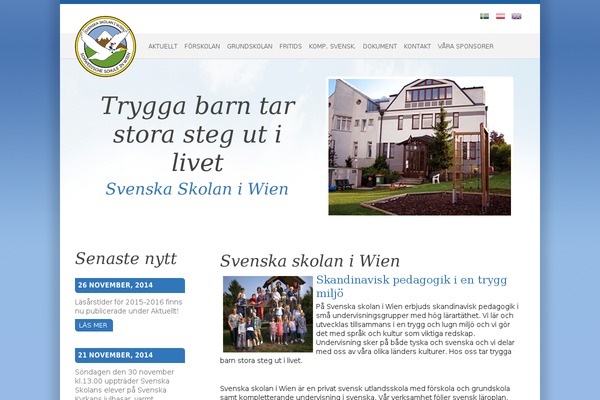Click the text Söndagen den 30 november
Viewport: 600px width, 400px height.
click(124, 372)
